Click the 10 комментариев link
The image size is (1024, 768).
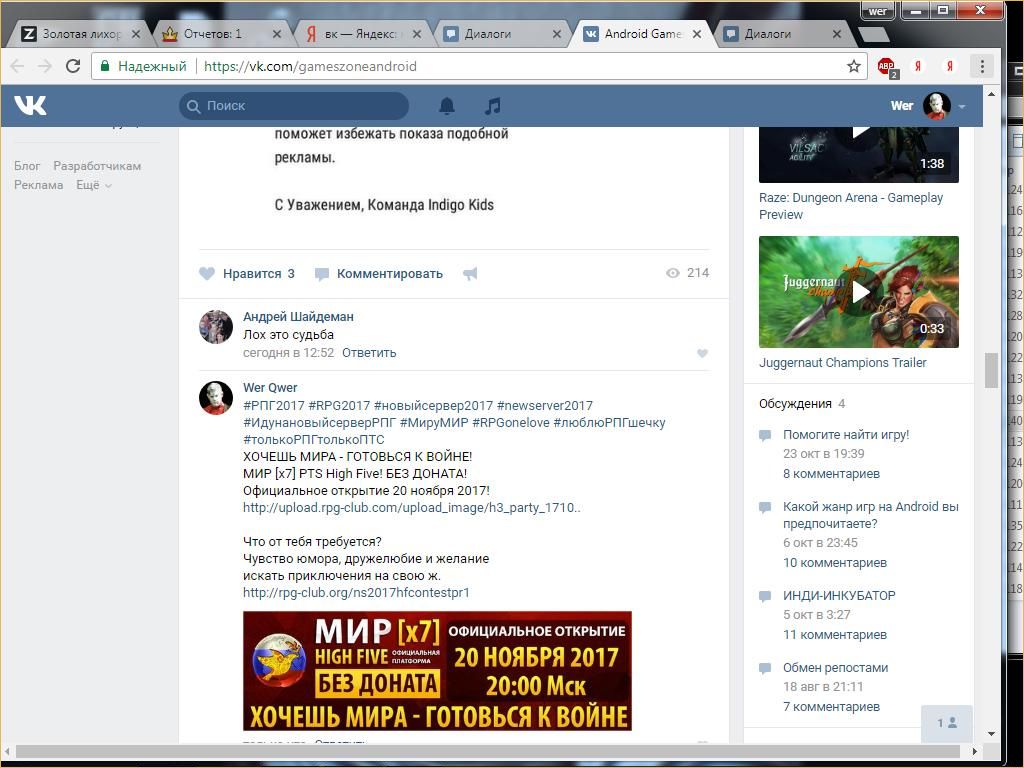pyautogui.click(x=835, y=562)
